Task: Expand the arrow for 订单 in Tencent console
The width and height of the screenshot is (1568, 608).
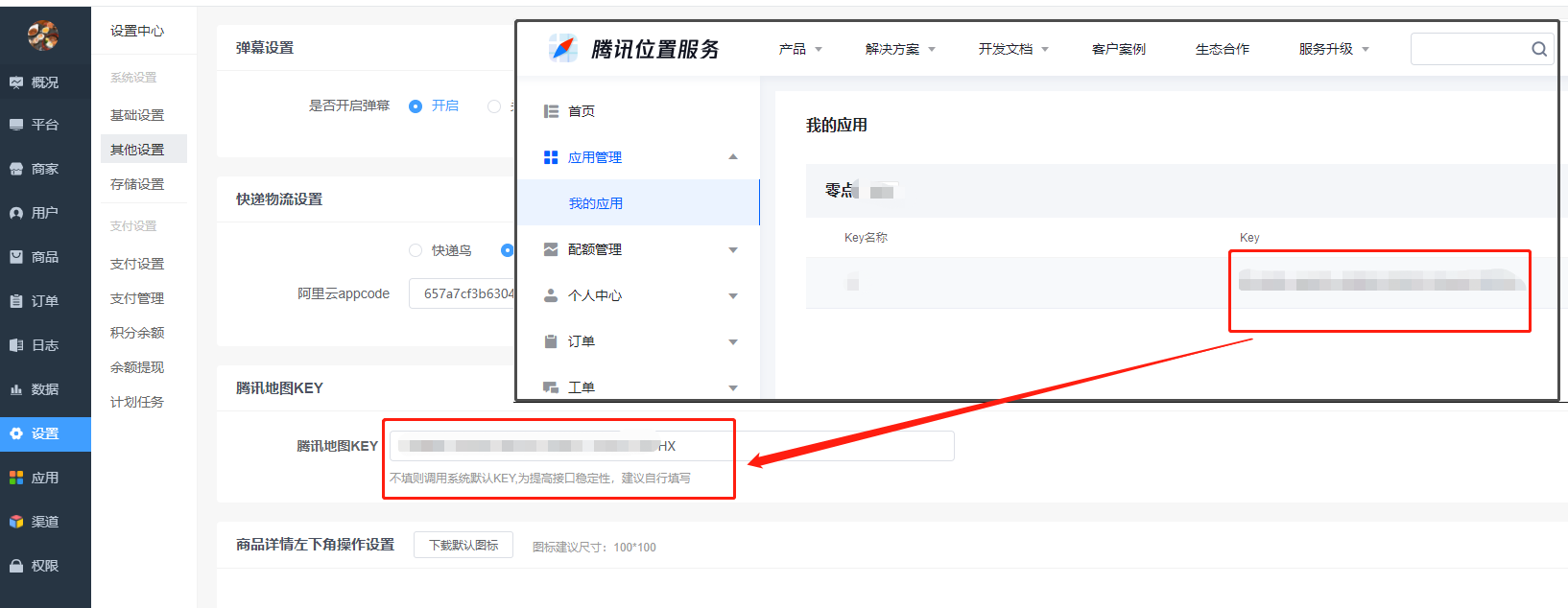Action: tap(733, 341)
